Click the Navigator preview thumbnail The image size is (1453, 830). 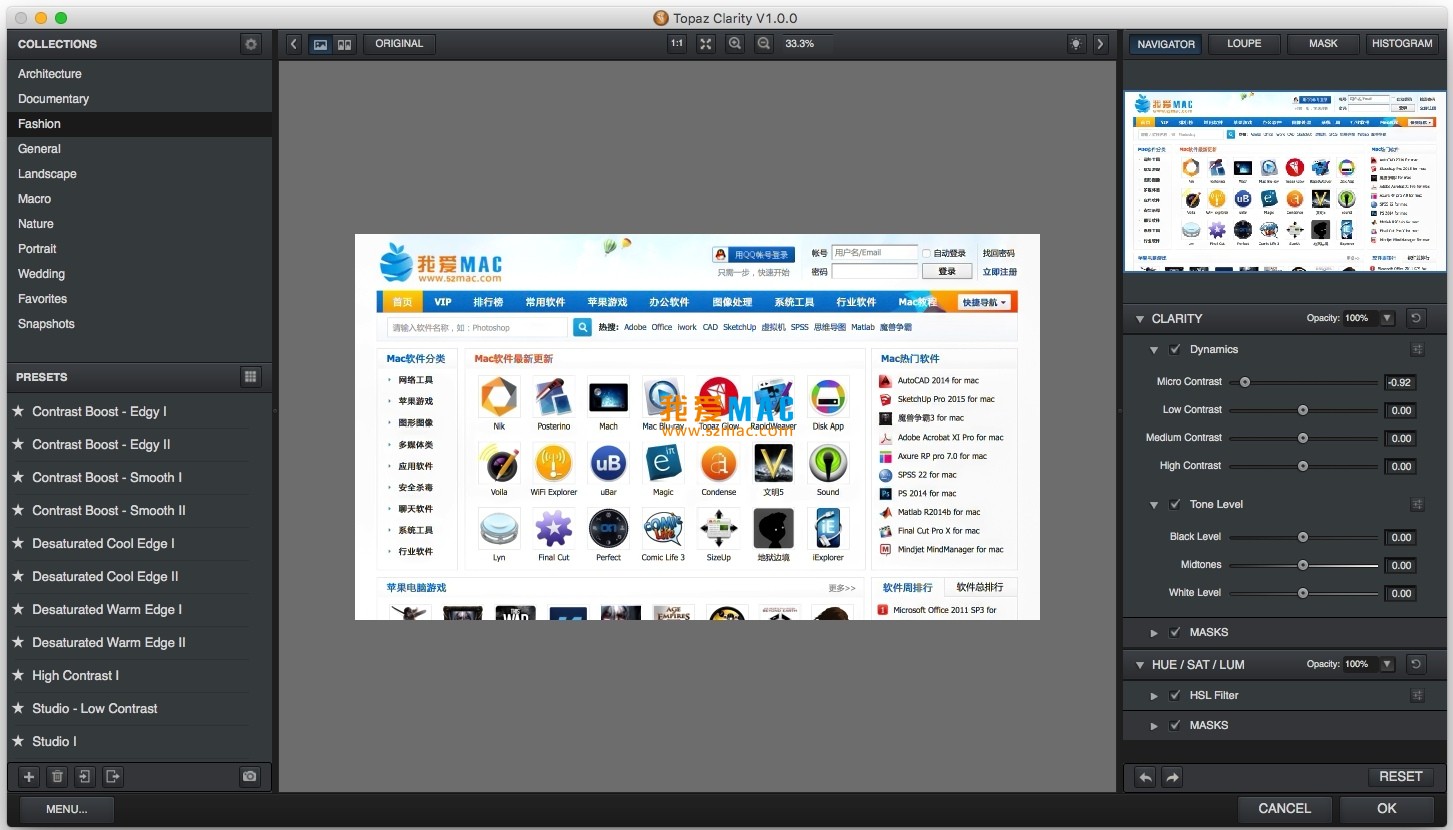[1285, 181]
